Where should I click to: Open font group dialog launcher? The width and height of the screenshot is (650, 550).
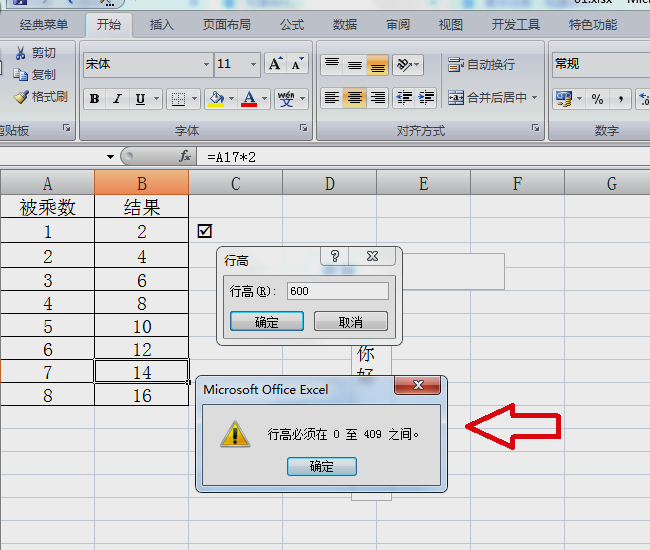(304, 128)
